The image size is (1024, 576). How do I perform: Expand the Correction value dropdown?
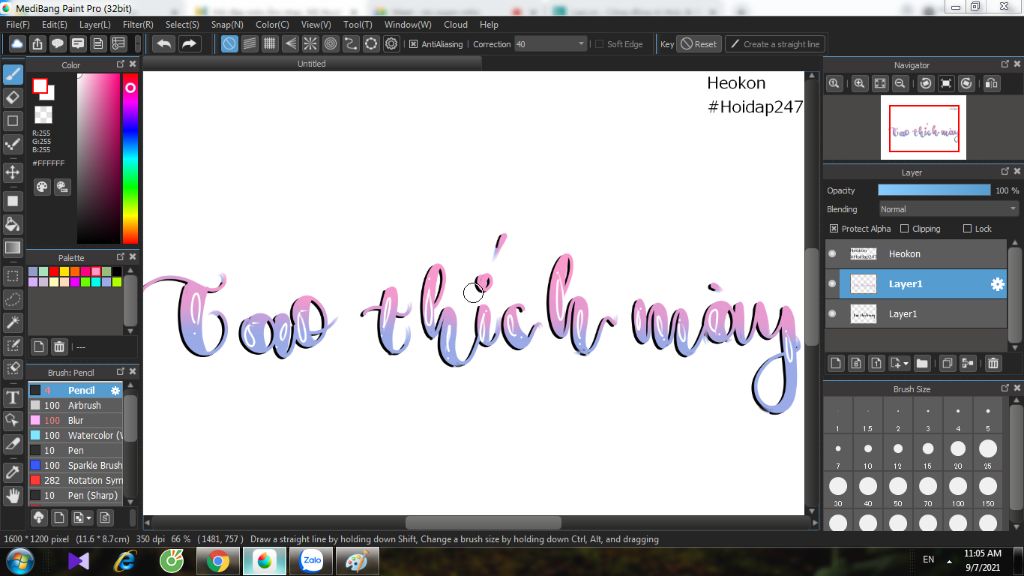pos(581,44)
